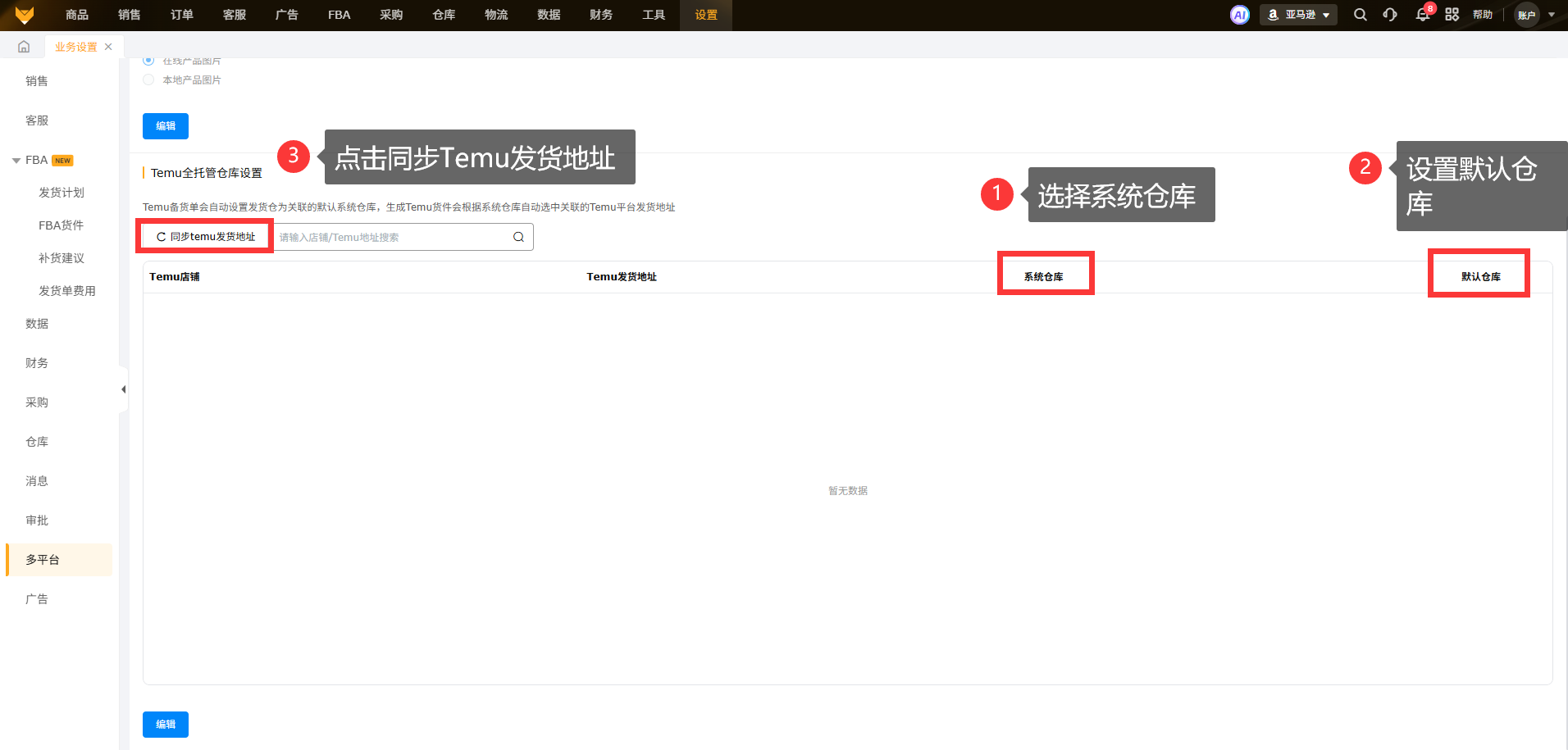Open FBA in the top navigation

click(340, 15)
